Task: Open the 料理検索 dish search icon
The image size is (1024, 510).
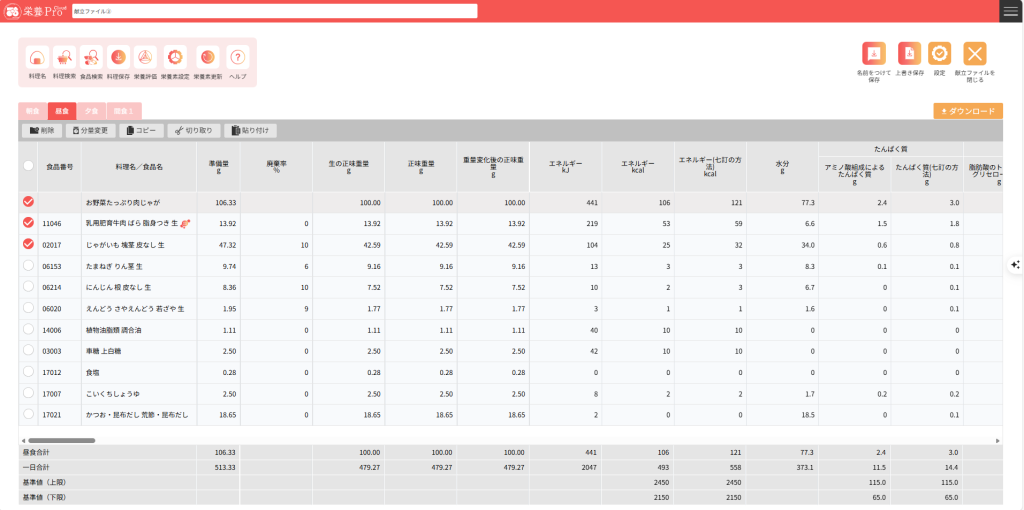Action: click(x=64, y=58)
